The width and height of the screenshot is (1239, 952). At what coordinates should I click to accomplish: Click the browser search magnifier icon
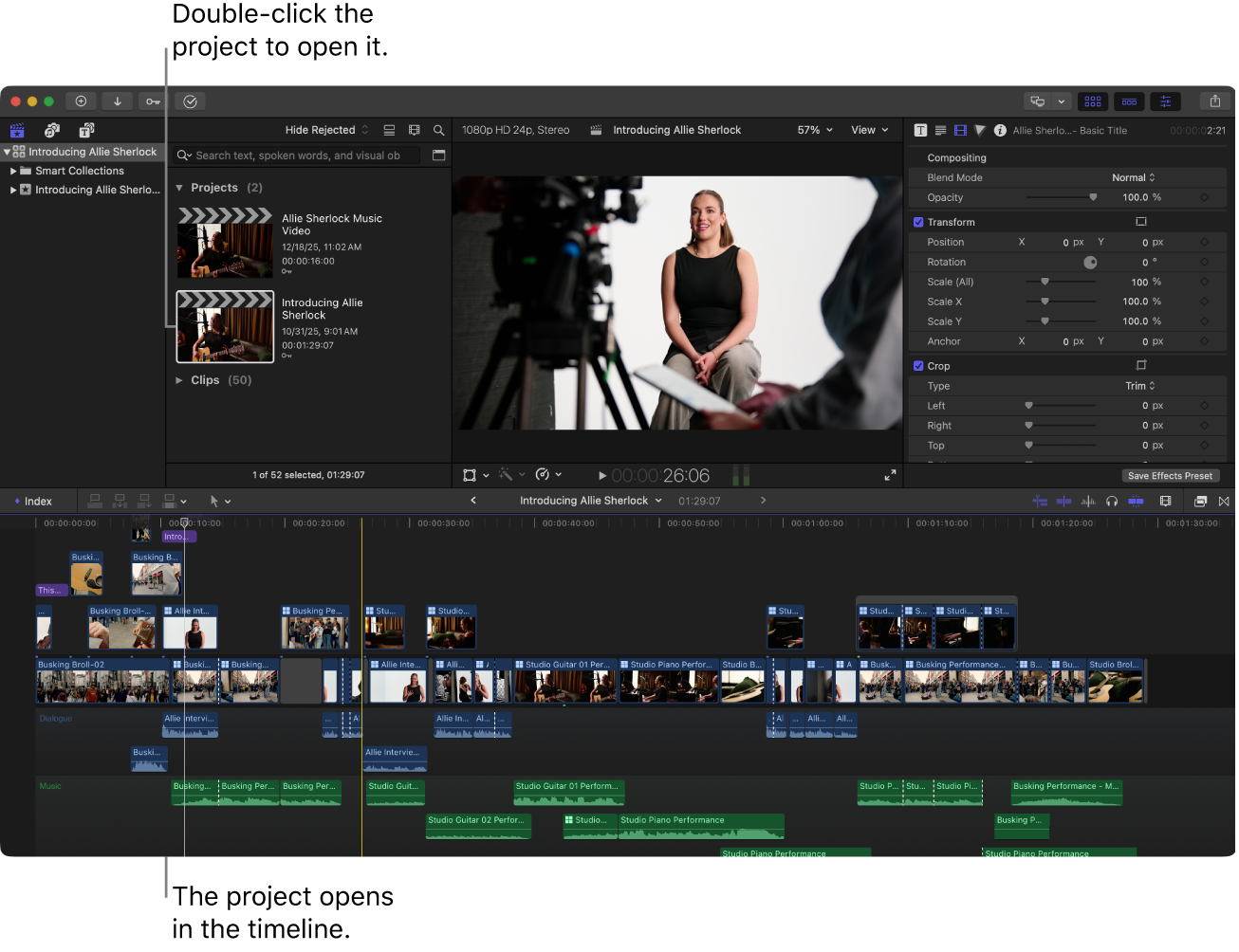coord(438,131)
